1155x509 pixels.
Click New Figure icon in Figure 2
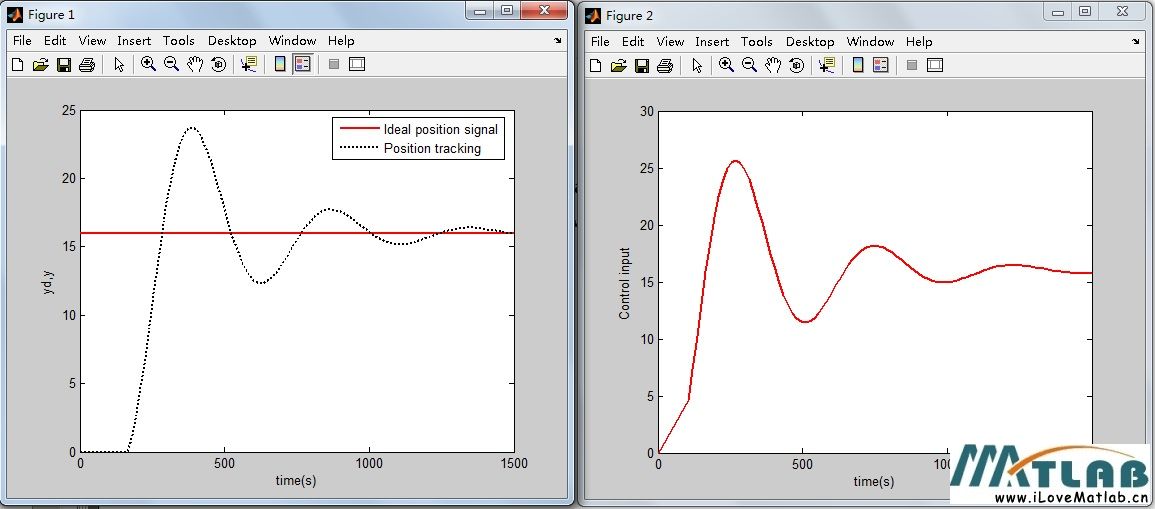pyautogui.click(x=596, y=66)
